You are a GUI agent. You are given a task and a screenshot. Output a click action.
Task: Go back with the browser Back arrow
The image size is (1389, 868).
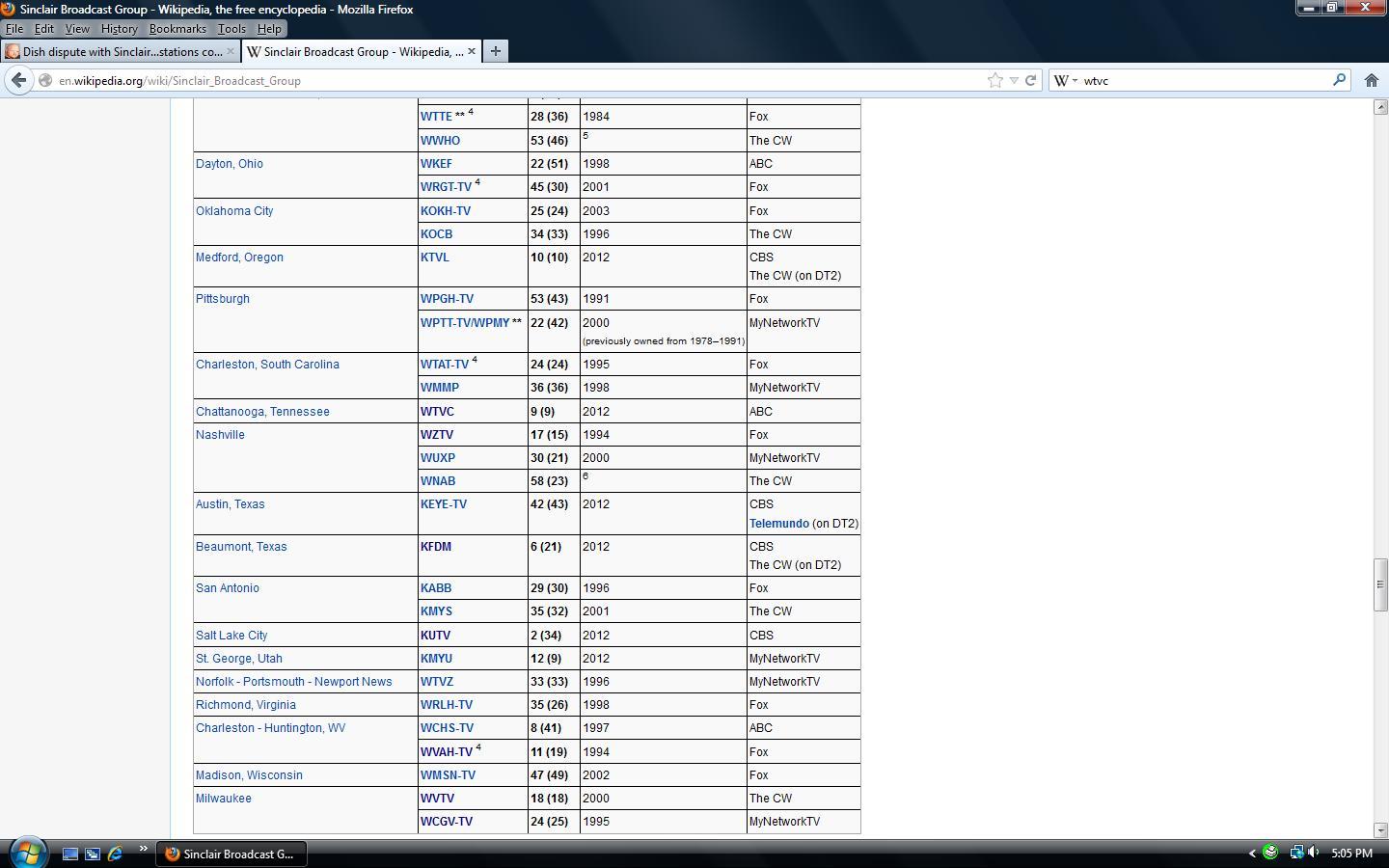(18, 80)
